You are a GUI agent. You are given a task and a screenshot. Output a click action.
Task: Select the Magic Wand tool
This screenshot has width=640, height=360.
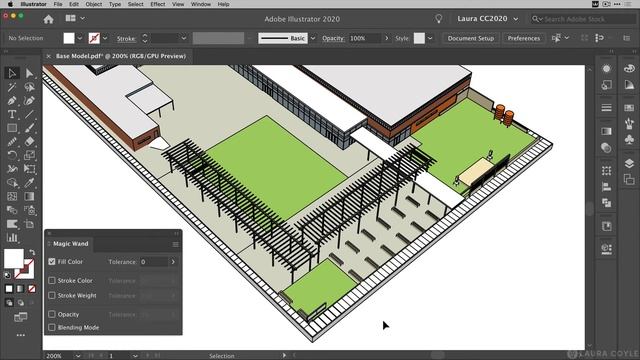tap(12, 87)
